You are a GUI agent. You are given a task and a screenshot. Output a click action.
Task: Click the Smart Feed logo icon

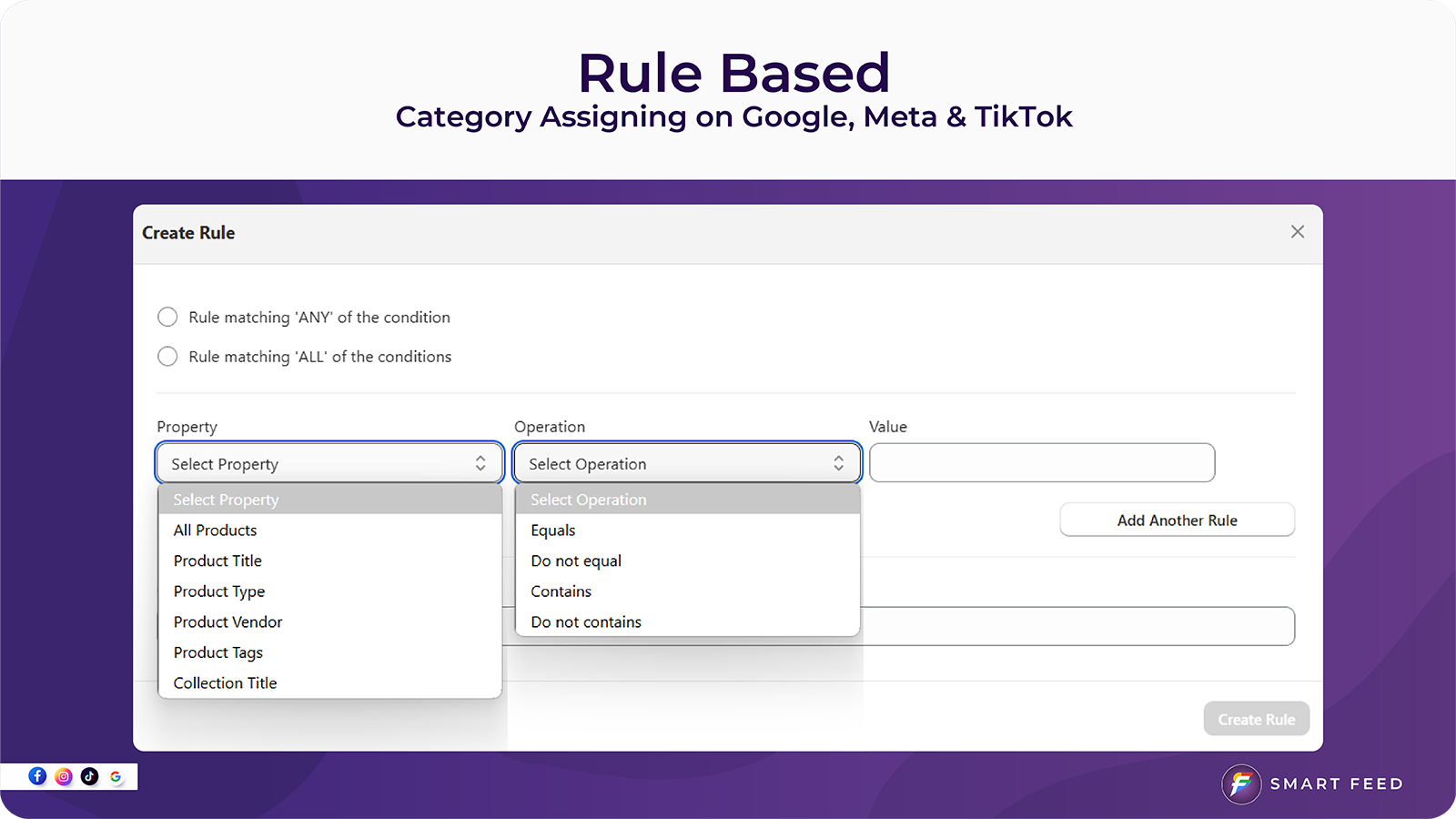(1241, 784)
